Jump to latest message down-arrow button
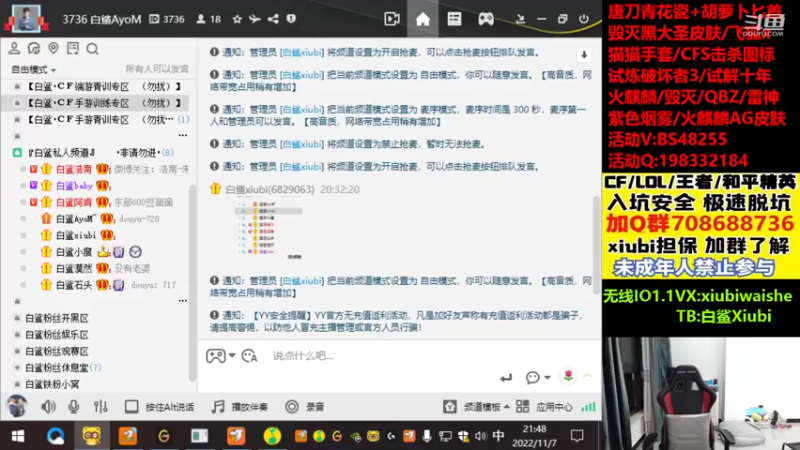The image size is (800, 450). [x=584, y=55]
